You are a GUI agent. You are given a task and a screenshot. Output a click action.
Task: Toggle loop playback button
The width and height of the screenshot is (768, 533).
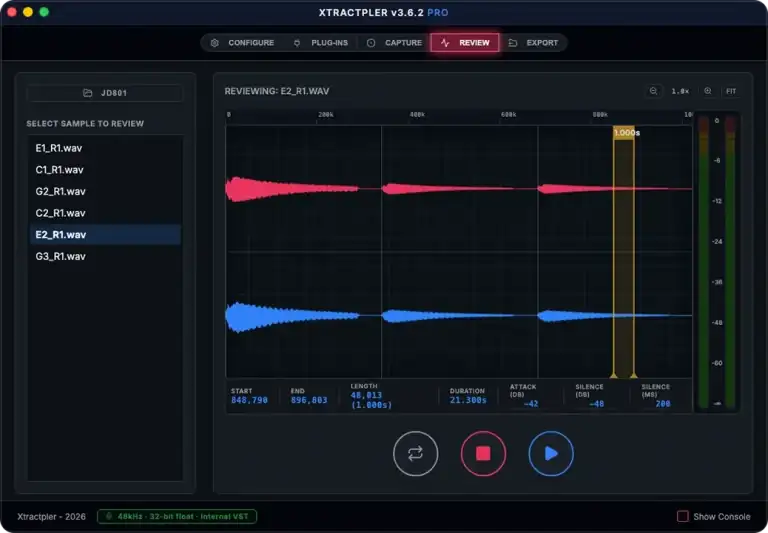415,453
